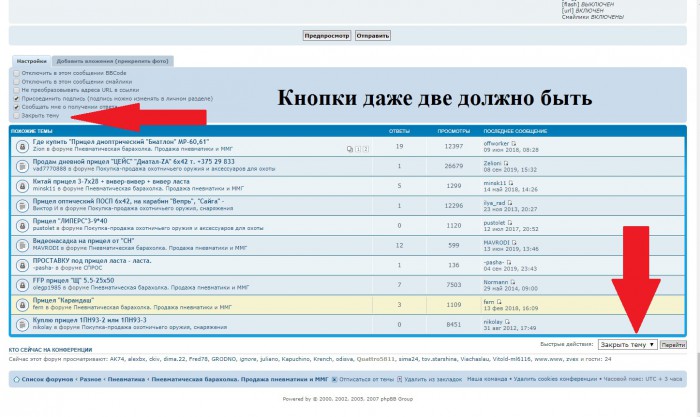
Task: Check the Закрыть тему checkbox
Action: [17, 116]
